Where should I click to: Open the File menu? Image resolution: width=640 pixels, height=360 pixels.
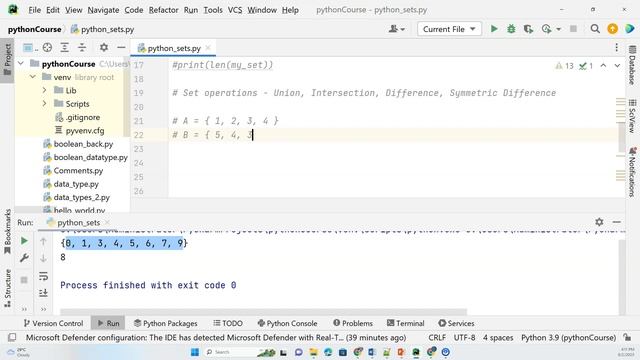(x=35, y=10)
